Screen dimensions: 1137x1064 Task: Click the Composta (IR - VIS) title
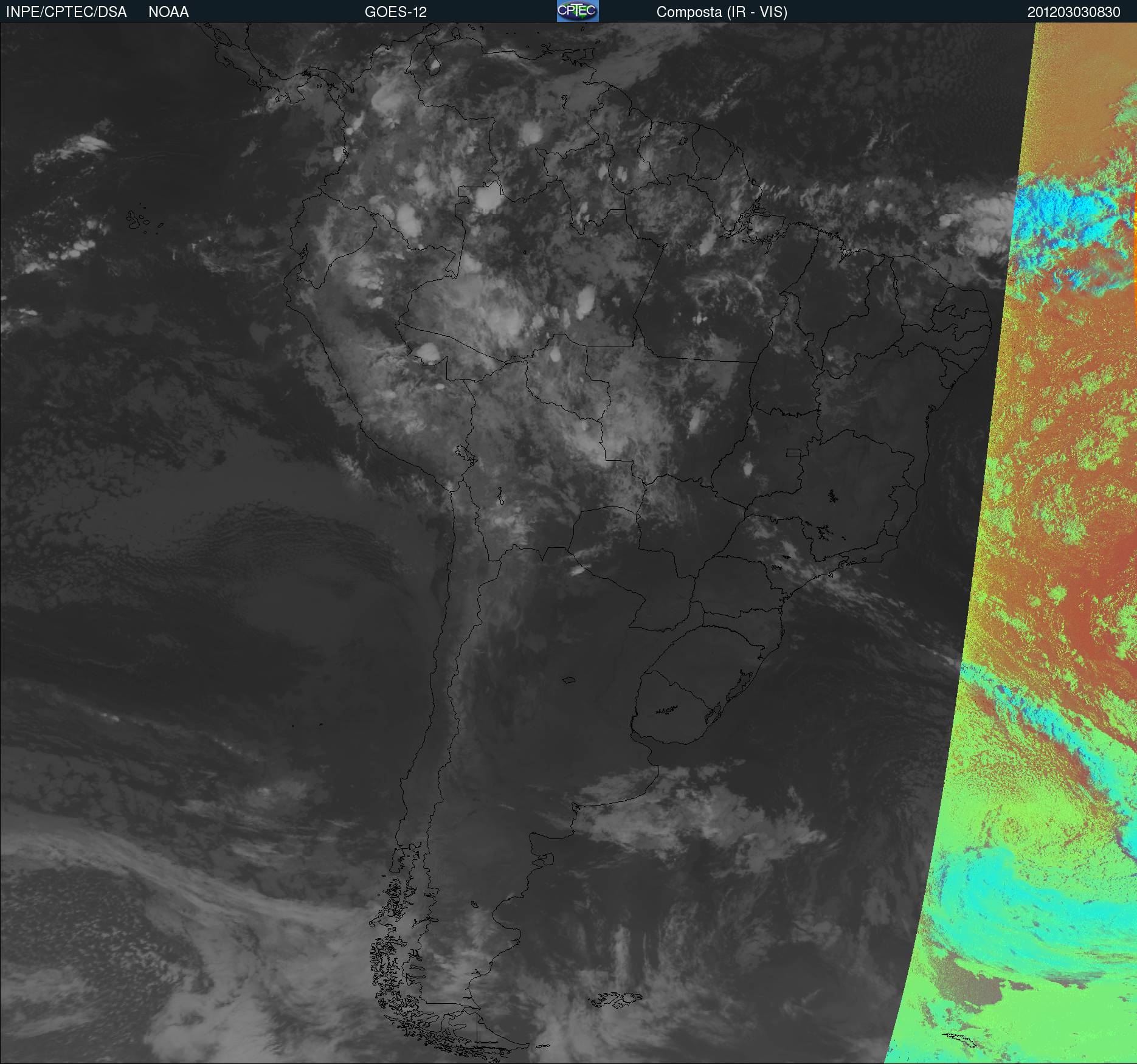(722, 12)
